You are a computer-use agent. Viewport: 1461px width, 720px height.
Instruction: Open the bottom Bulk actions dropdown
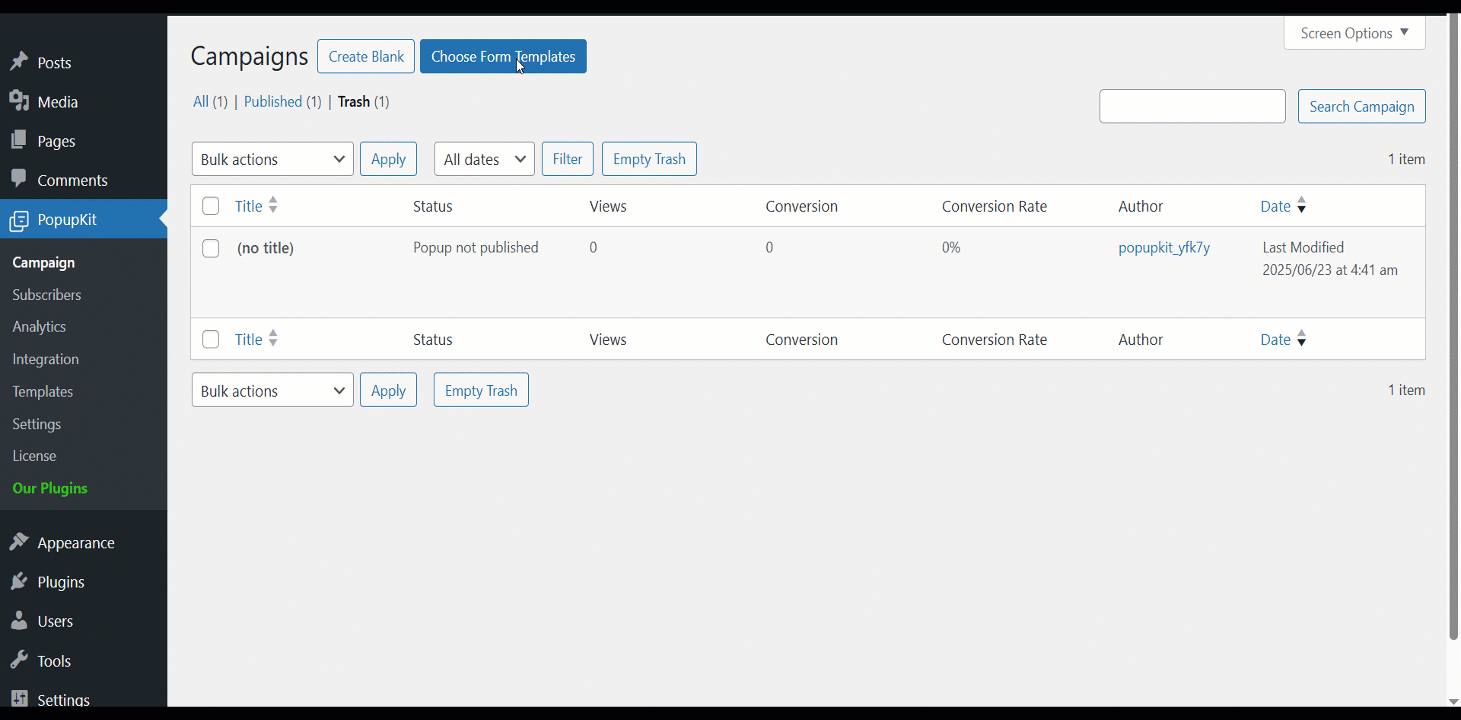coord(273,390)
